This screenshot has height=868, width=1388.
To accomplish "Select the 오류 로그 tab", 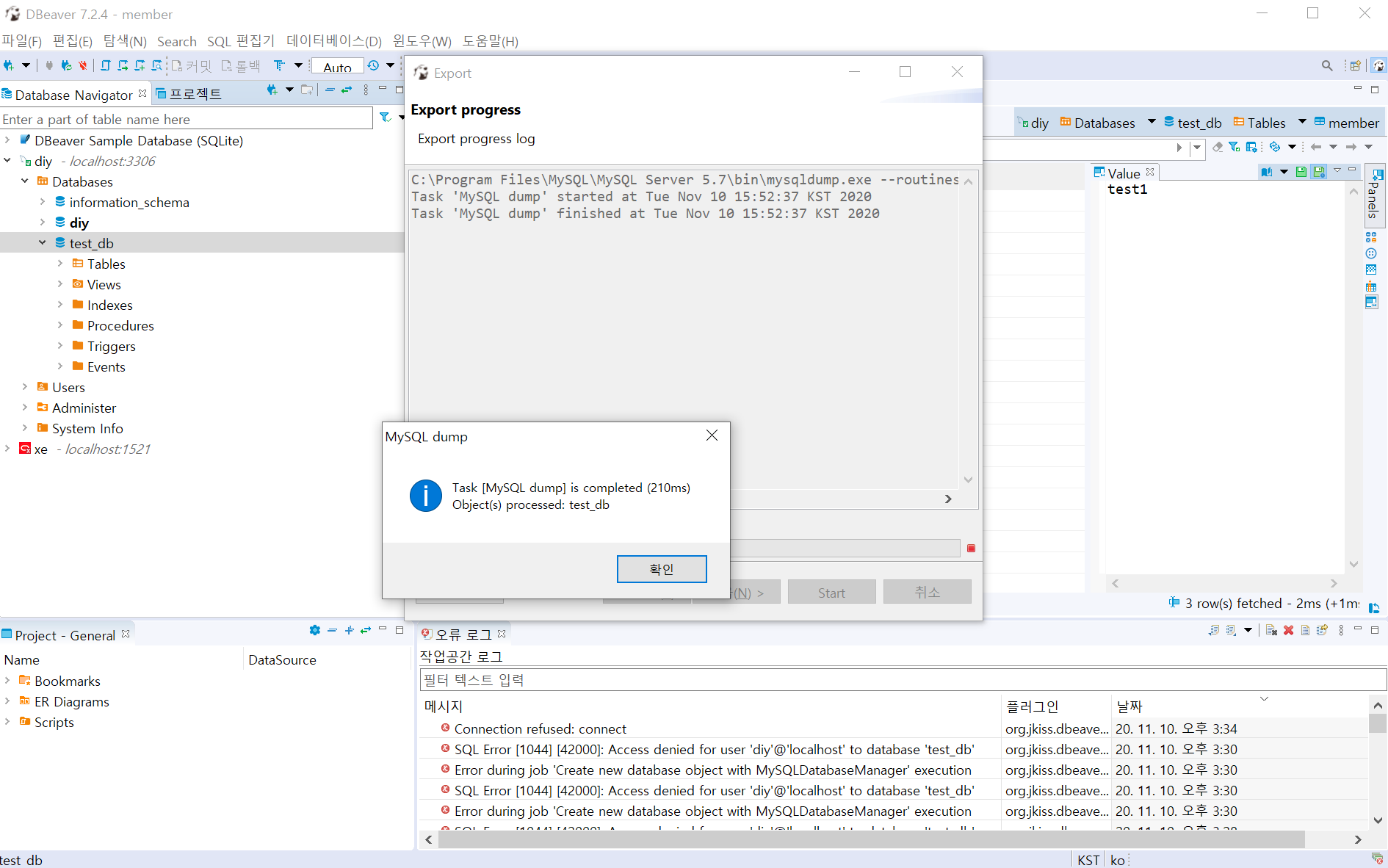I will tap(463, 634).
